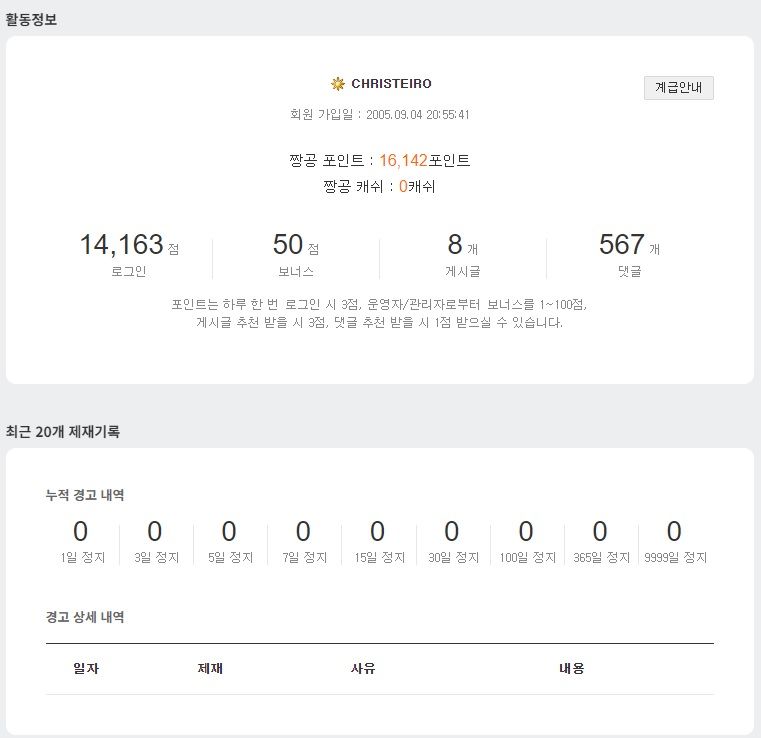Screen dimensions: 761x738
Task: Click the 30일 정지 warning count
Action: point(452,531)
